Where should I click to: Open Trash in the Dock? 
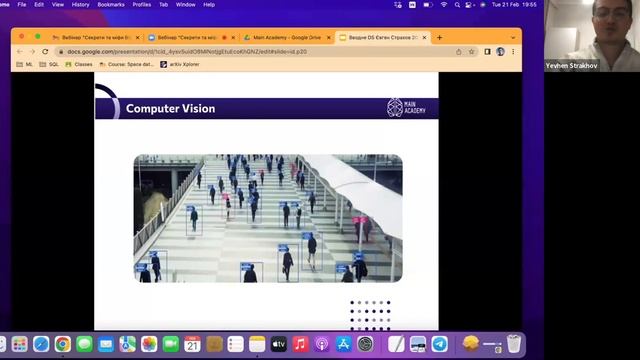point(514,344)
